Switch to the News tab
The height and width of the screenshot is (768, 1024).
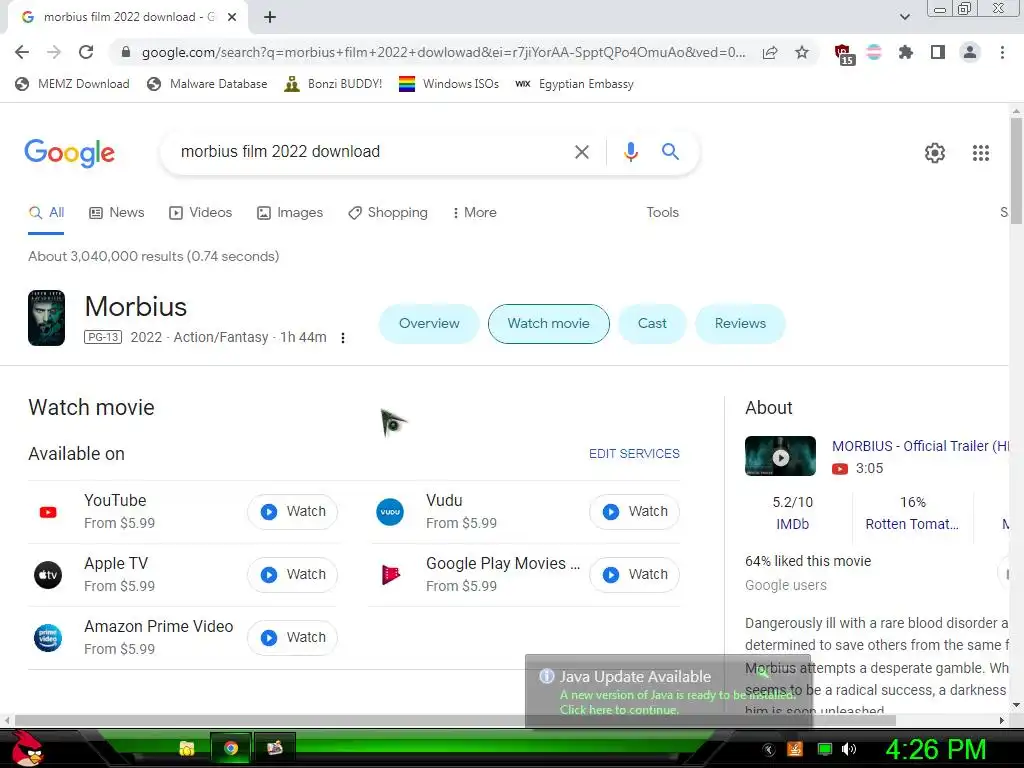116,213
